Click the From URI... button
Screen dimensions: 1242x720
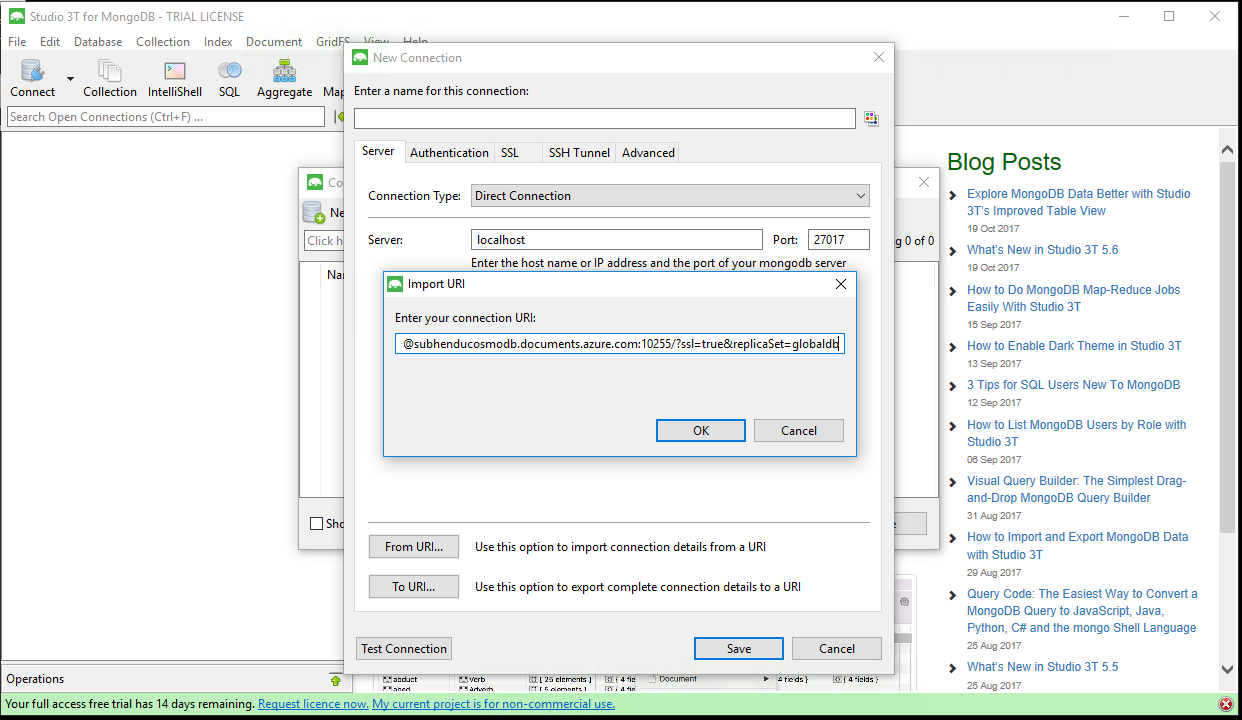(414, 547)
